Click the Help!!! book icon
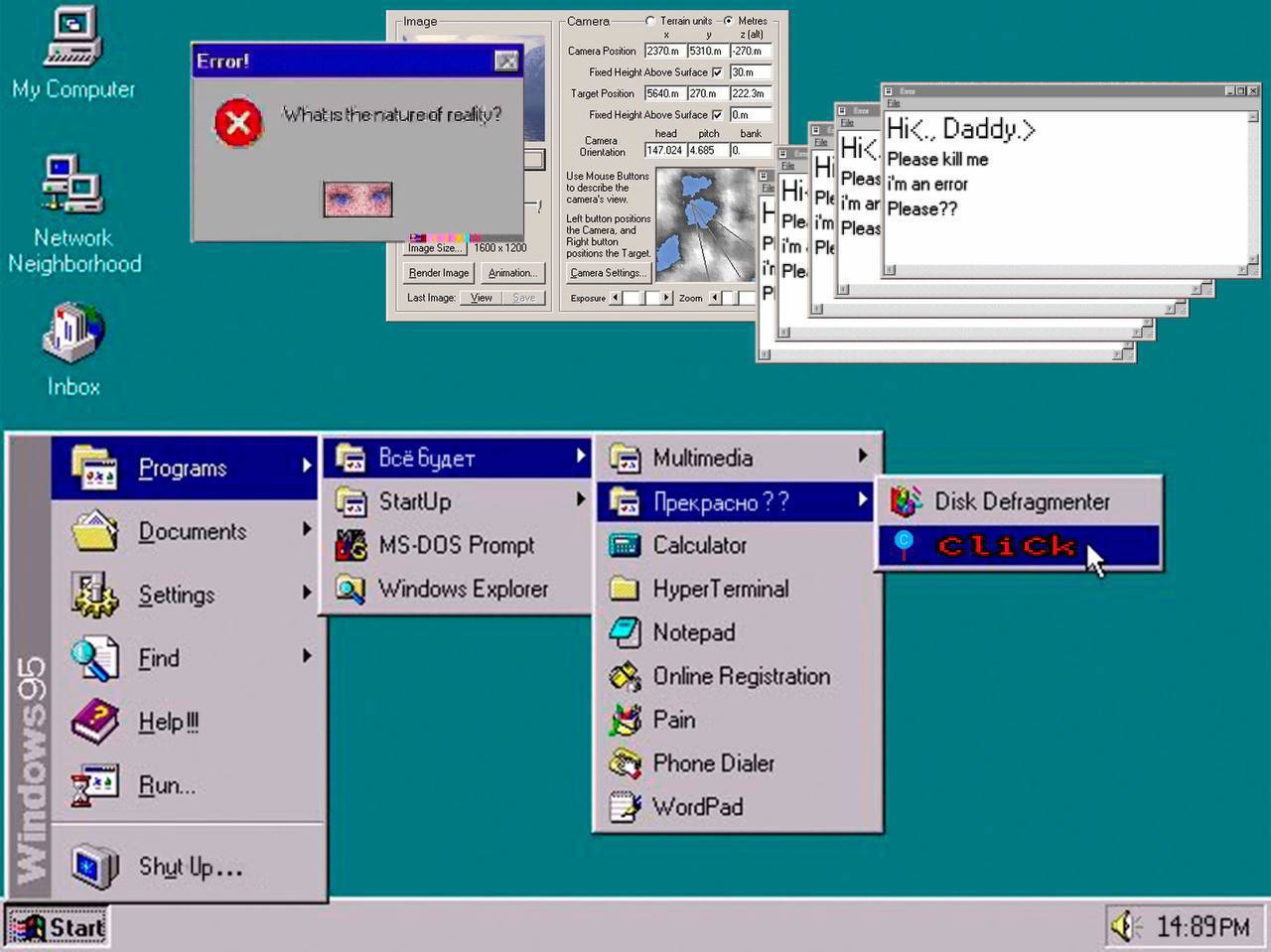The height and width of the screenshot is (952, 1271). (x=94, y=722)
